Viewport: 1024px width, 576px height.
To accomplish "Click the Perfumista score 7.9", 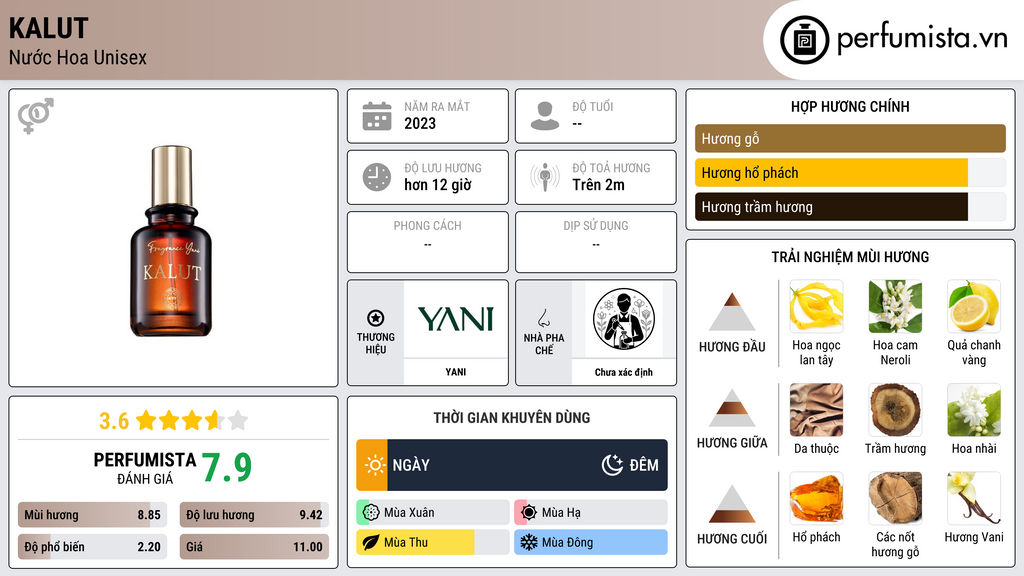I will click(x=226, y=467).
